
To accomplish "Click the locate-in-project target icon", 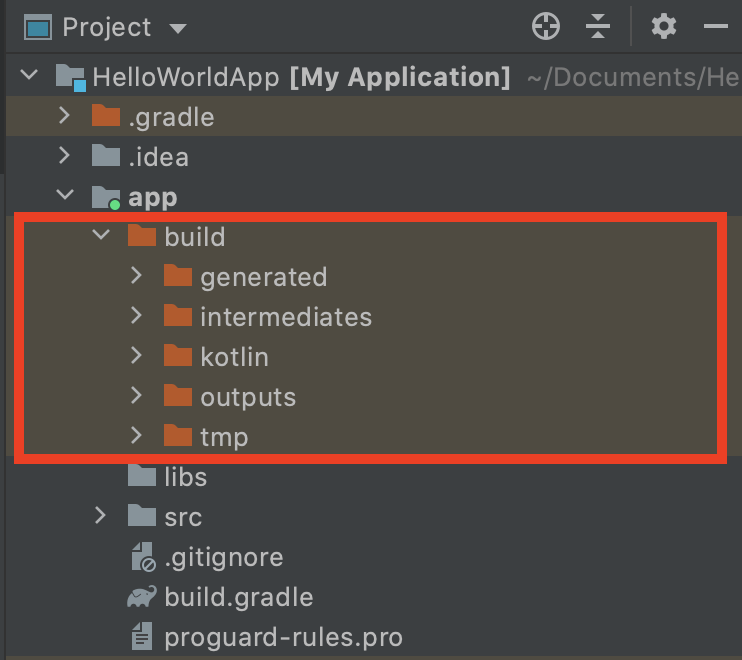I will [546, 26].
